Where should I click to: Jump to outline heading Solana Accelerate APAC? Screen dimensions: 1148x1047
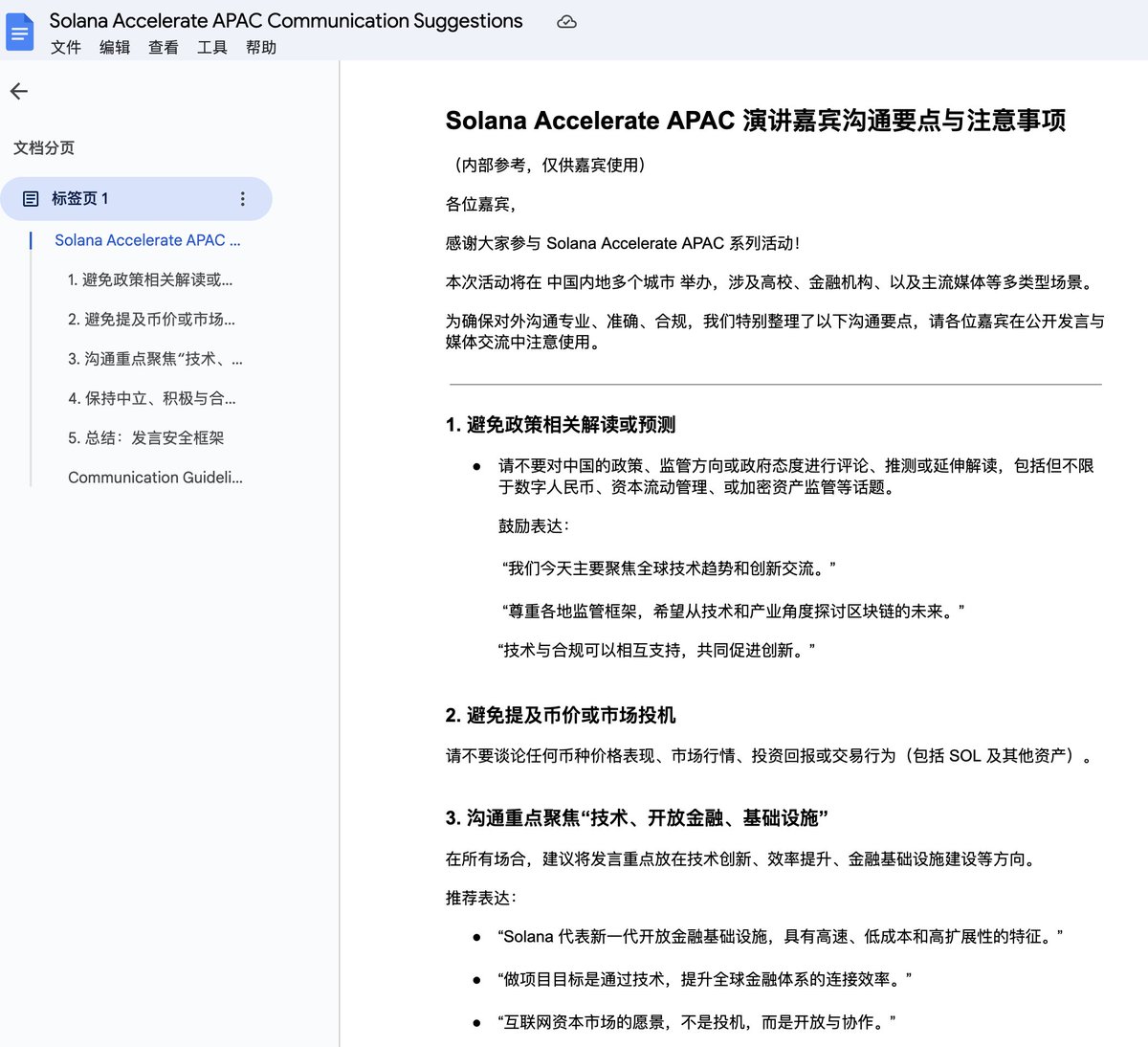(148, 240)
